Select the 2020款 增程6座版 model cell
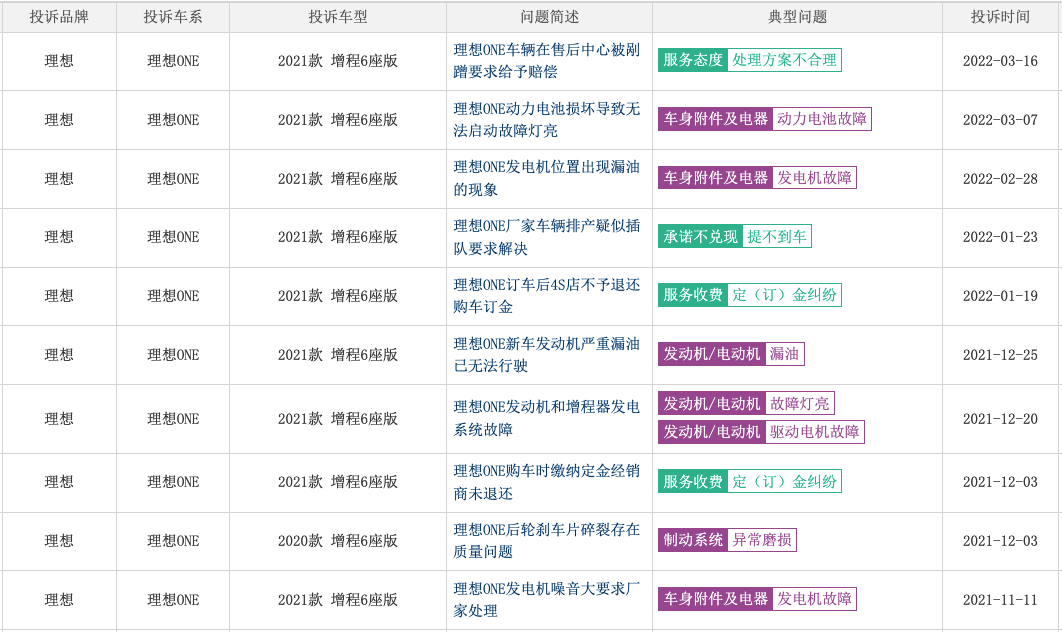The image size is (1062, 632). pyautogui.click(x=338, y=541)
